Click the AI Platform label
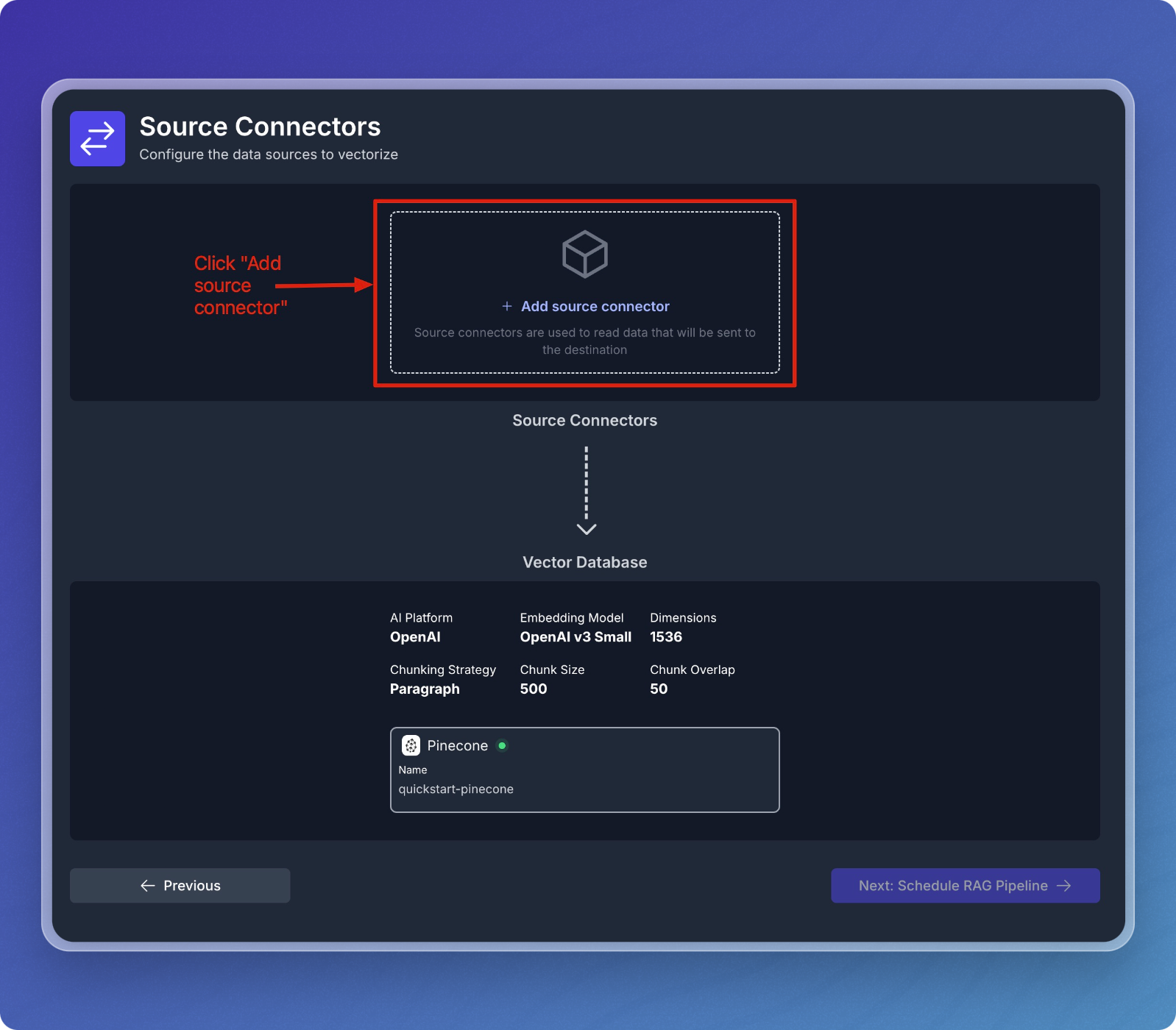The image size is (1176, 1030). coord(421,618)
